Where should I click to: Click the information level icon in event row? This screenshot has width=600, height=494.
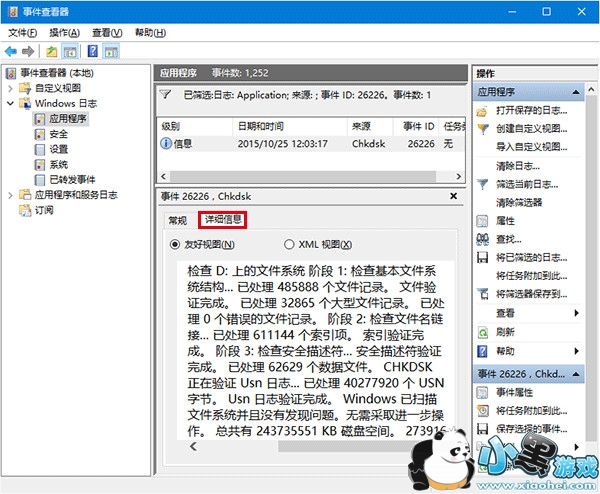click(166, 143)
